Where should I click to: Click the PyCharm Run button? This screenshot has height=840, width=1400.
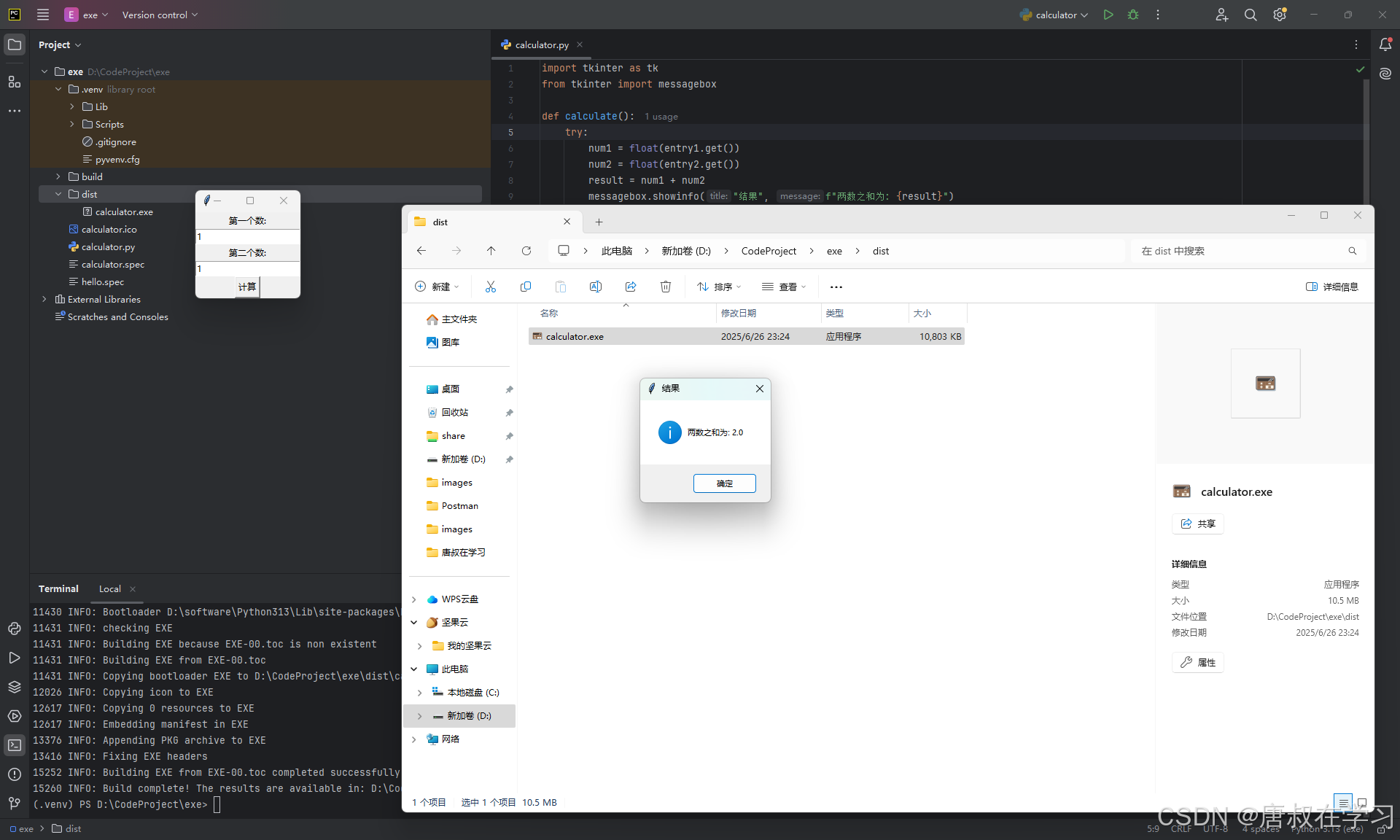click(x=1108, y=15)
